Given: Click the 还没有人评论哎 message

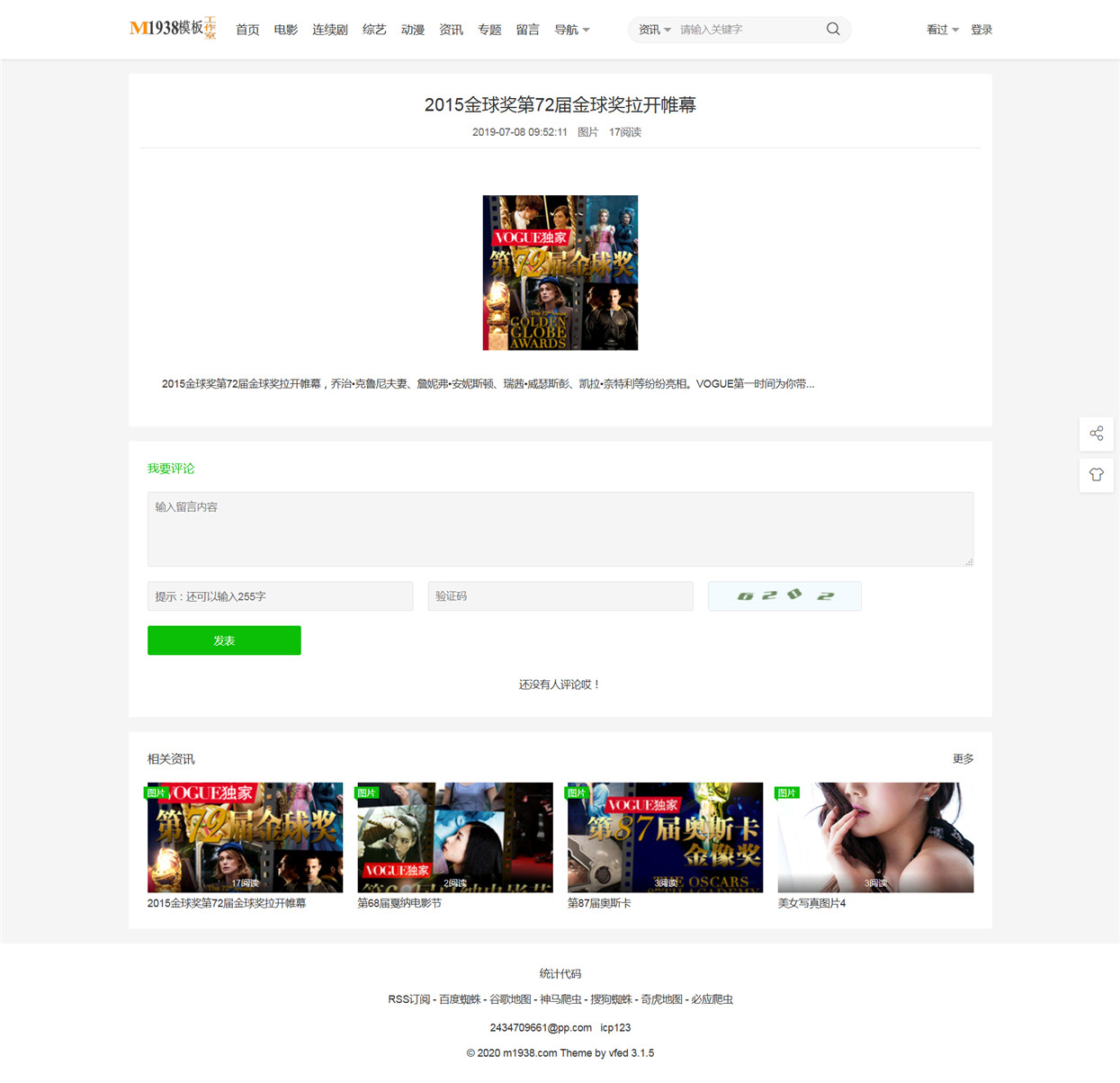Looking at the screenshot, I should point(560,685).
